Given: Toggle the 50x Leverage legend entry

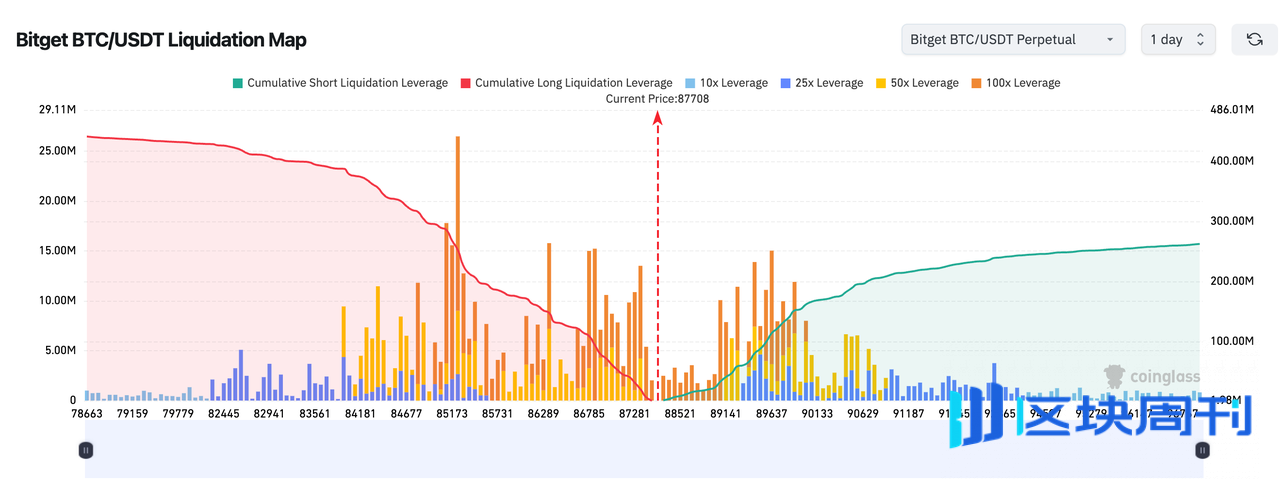Looking at the screenshot, I should tap(916, 83).
